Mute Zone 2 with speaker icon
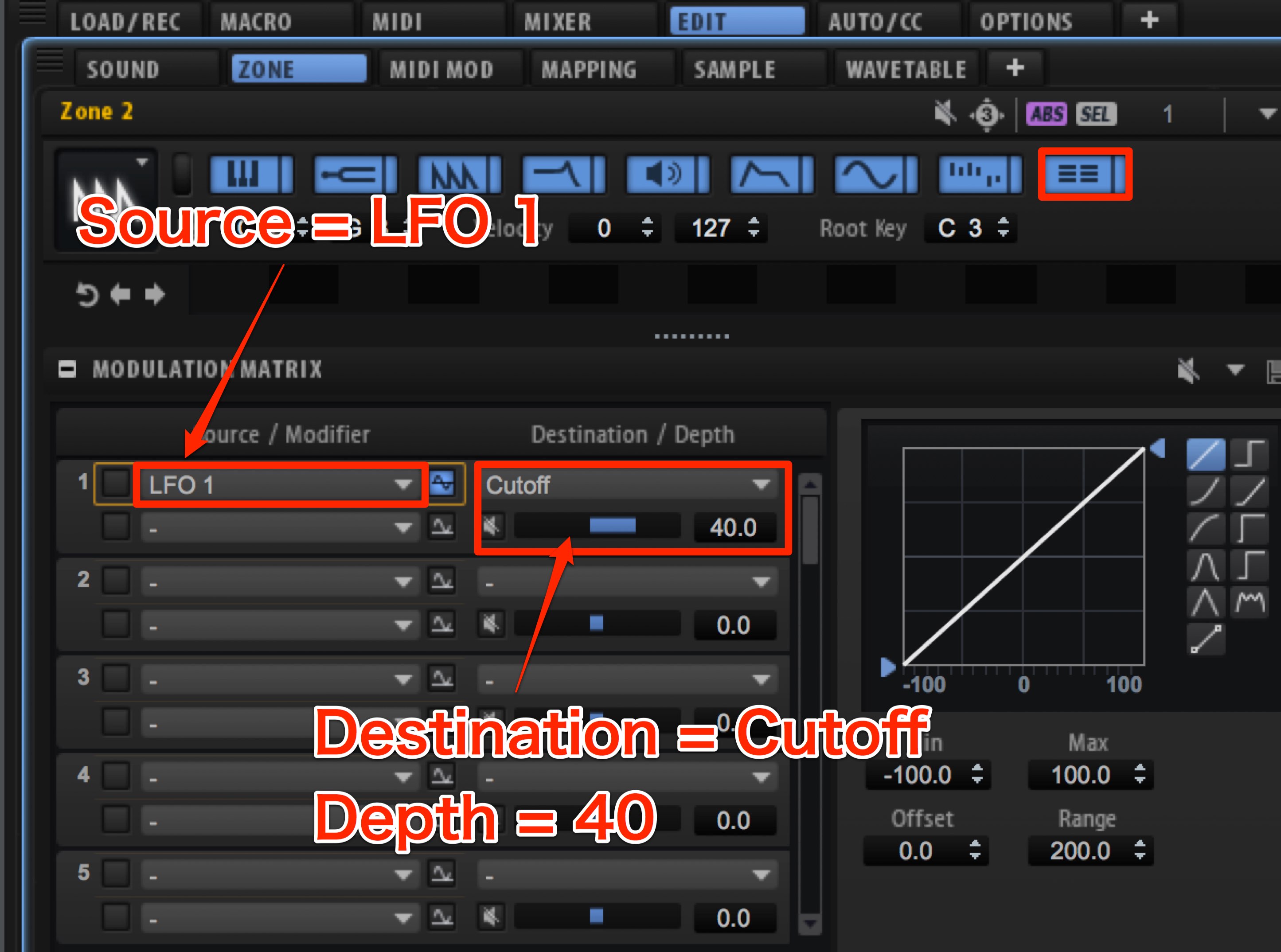Screen dimensions: 1281x952 [x=945, y=113]
